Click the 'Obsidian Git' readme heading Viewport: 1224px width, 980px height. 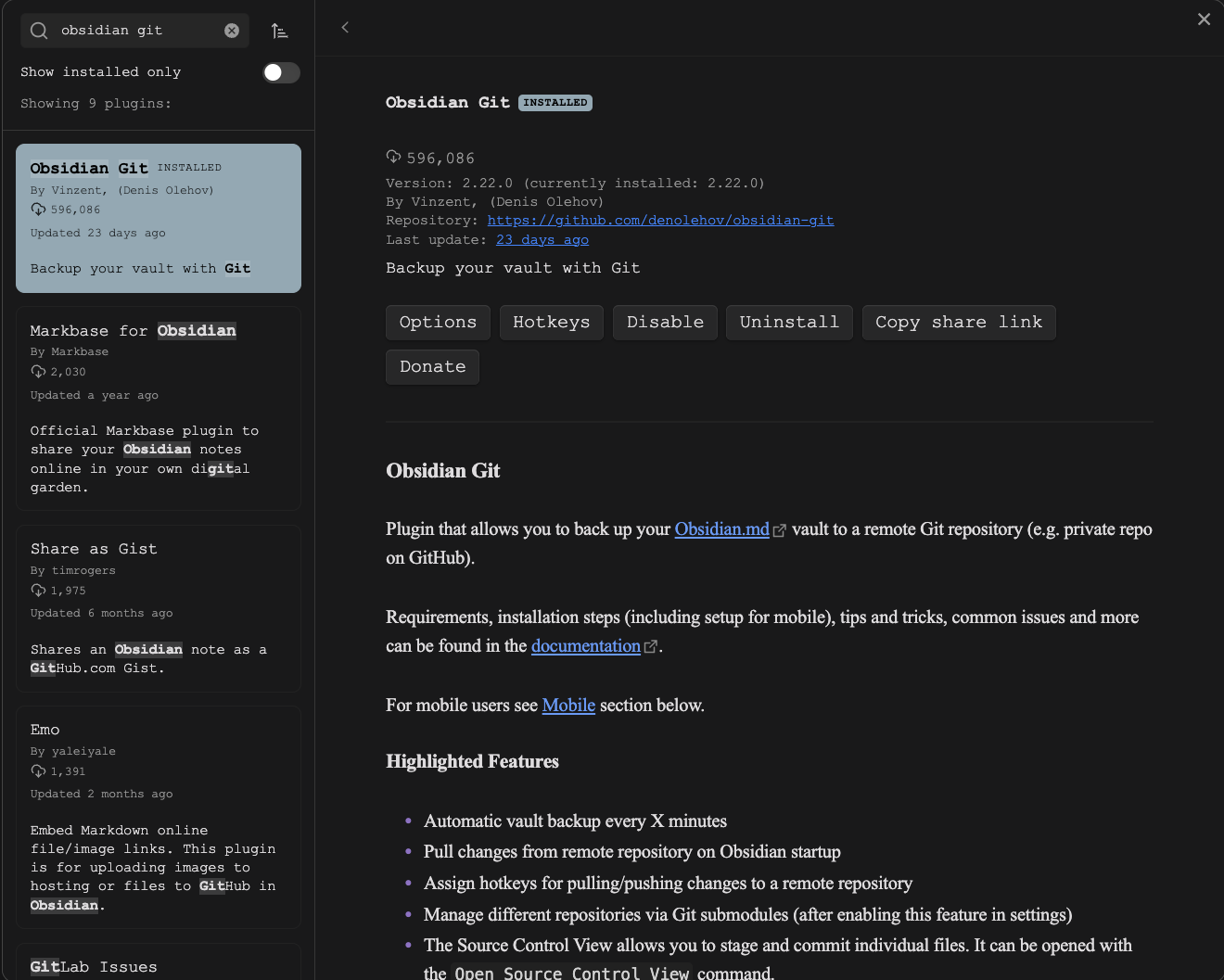(443, 471)
